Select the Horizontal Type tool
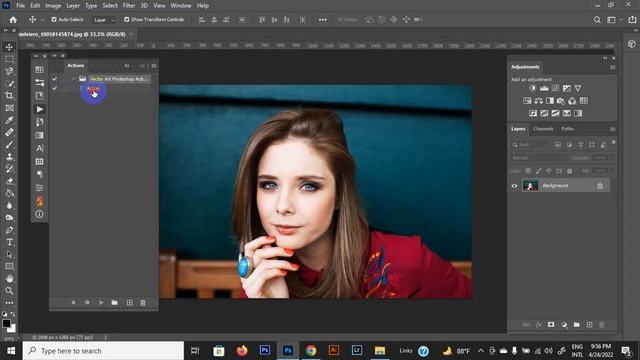Viewport: 640px width, 360px height. 9,242
